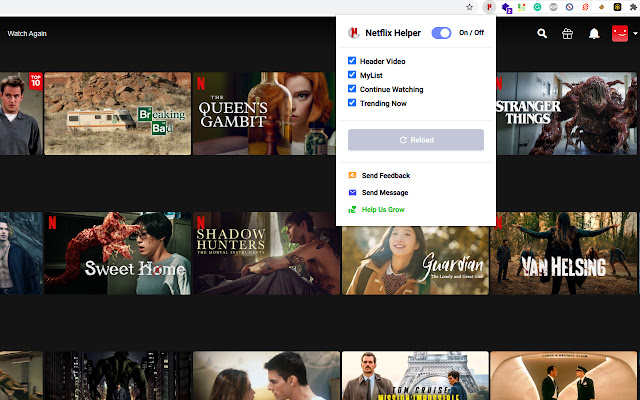
Task: Open the Breaking Bad thumbnail
Action: tap(118, 113)
